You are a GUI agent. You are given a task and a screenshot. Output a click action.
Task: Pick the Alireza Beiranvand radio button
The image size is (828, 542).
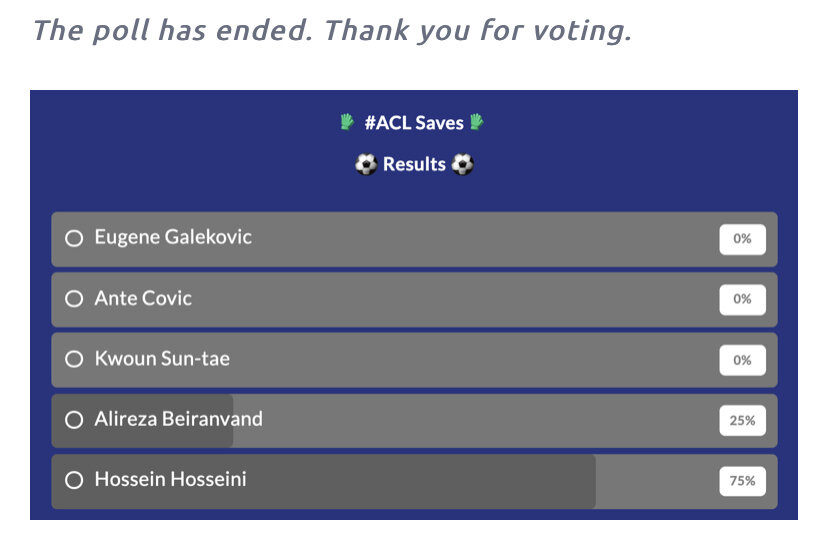[x=73, y=420]
